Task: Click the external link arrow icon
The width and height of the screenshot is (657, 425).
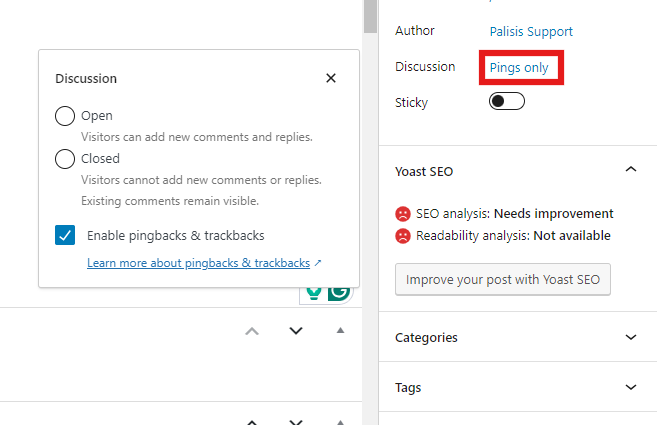Action: [318, 263]
